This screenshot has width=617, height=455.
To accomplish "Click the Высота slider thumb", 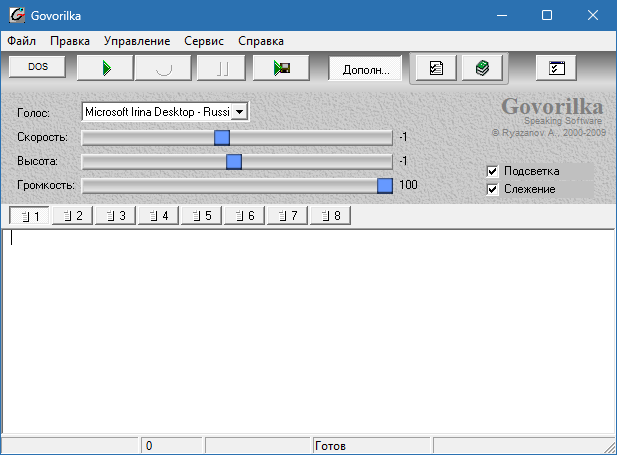I will coord(234,162).
